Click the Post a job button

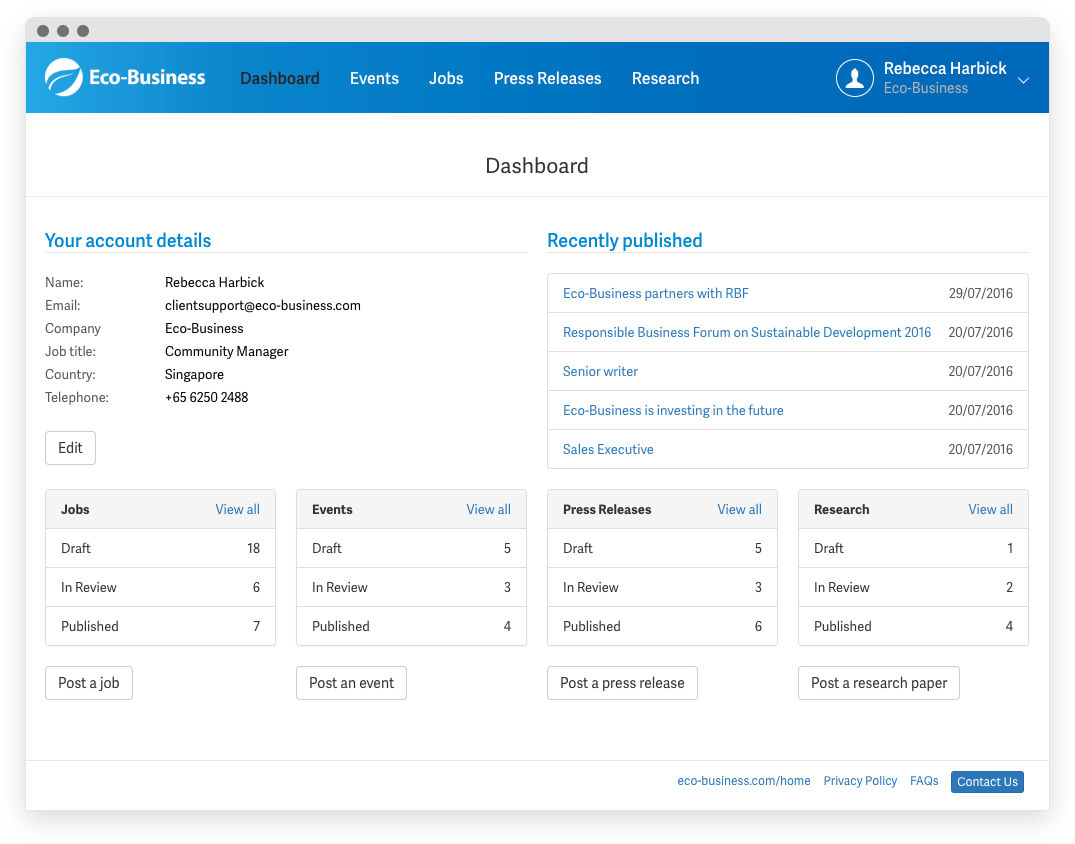(x=89, y=683)
